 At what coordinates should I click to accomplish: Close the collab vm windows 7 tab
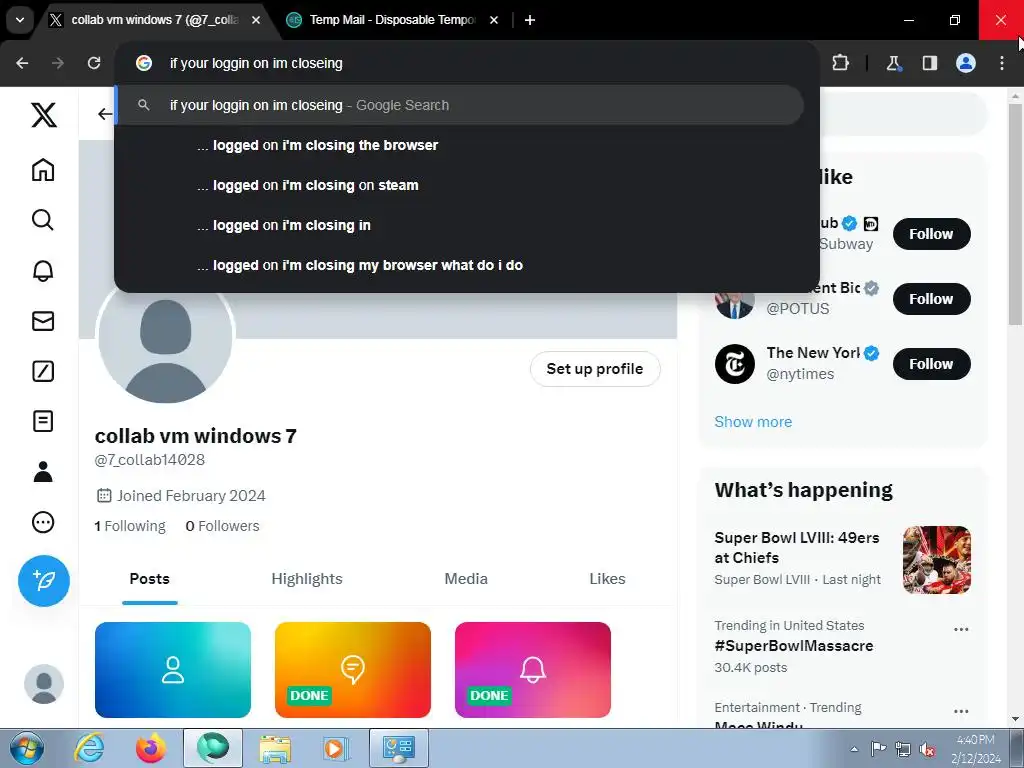click(x=256, y=20)
